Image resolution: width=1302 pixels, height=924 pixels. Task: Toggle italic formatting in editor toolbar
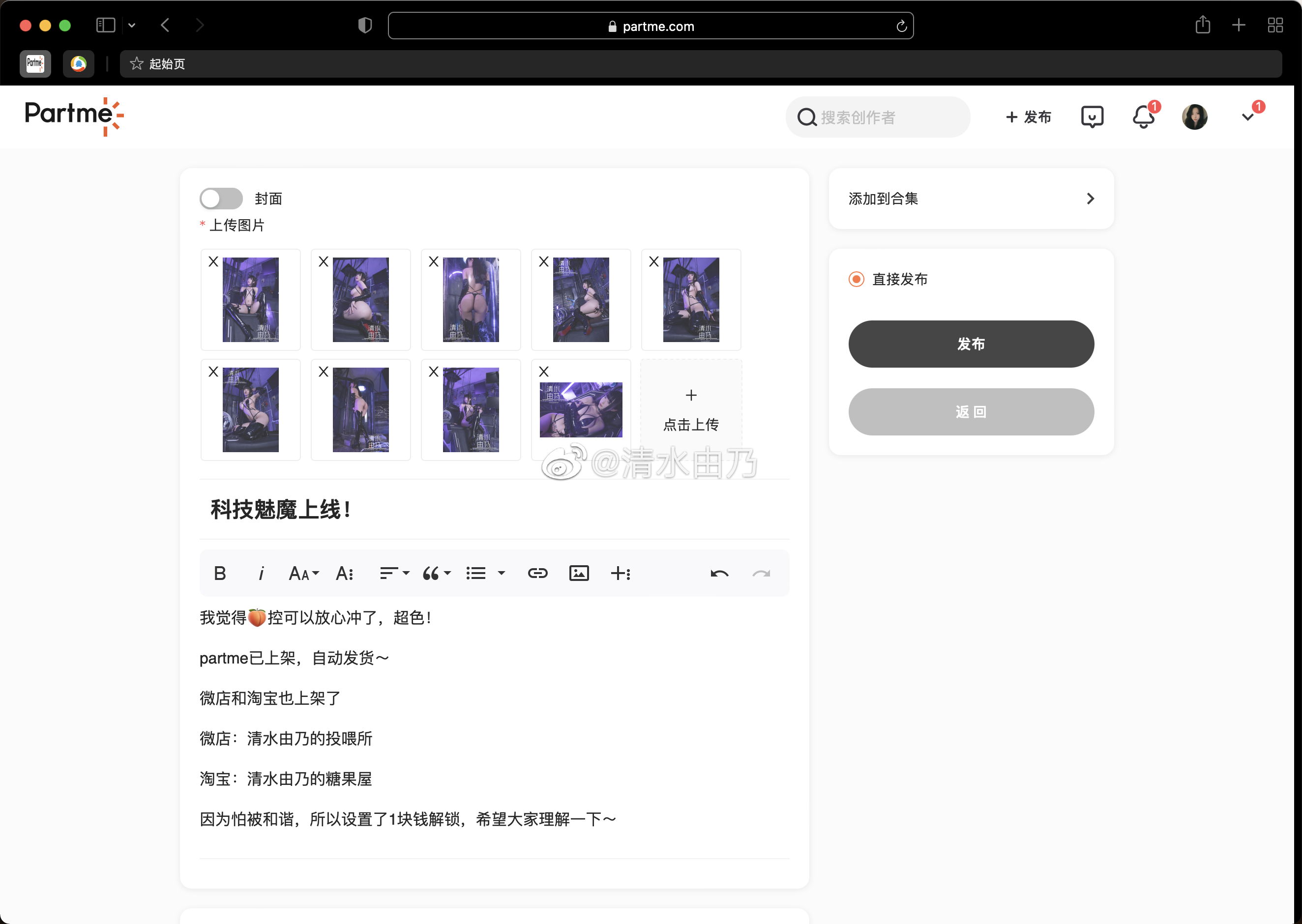[x=261, y=574]
